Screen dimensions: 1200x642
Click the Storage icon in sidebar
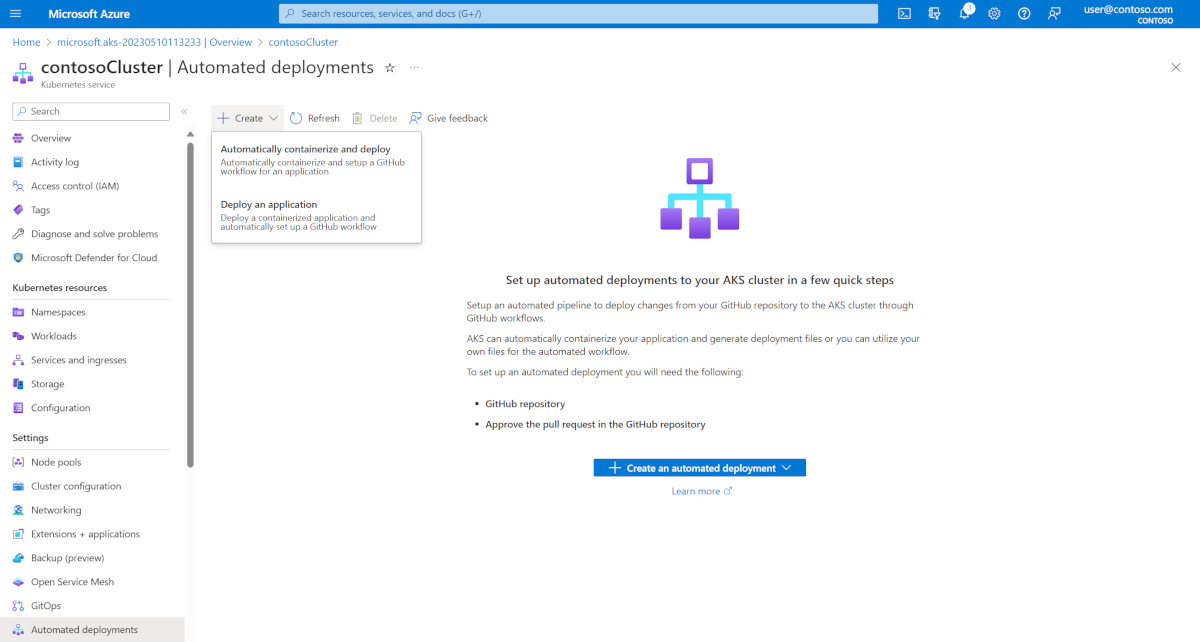point(19,384)
